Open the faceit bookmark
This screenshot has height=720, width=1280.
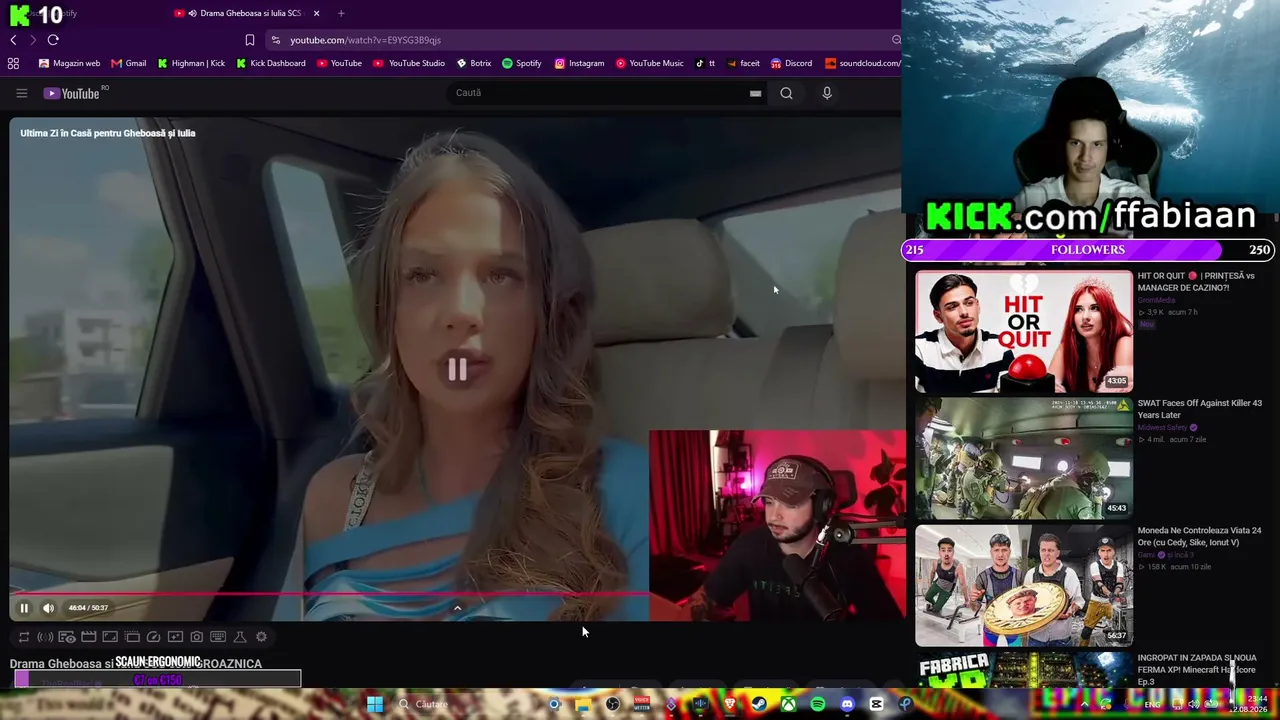click(x=743, y=63)
